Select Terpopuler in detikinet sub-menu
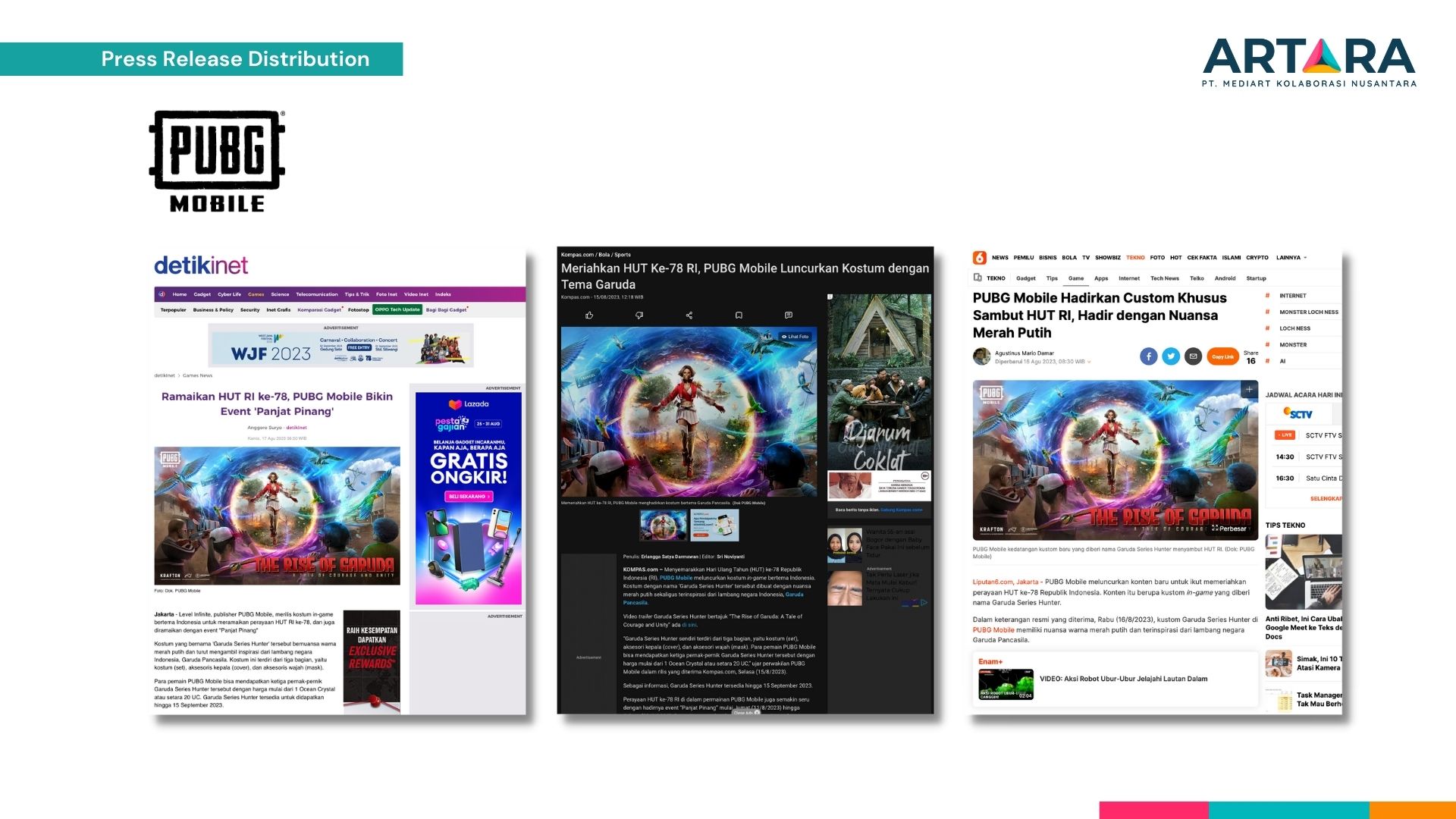This screenshot has height=819, width=1456. click(x=174, y=309)
